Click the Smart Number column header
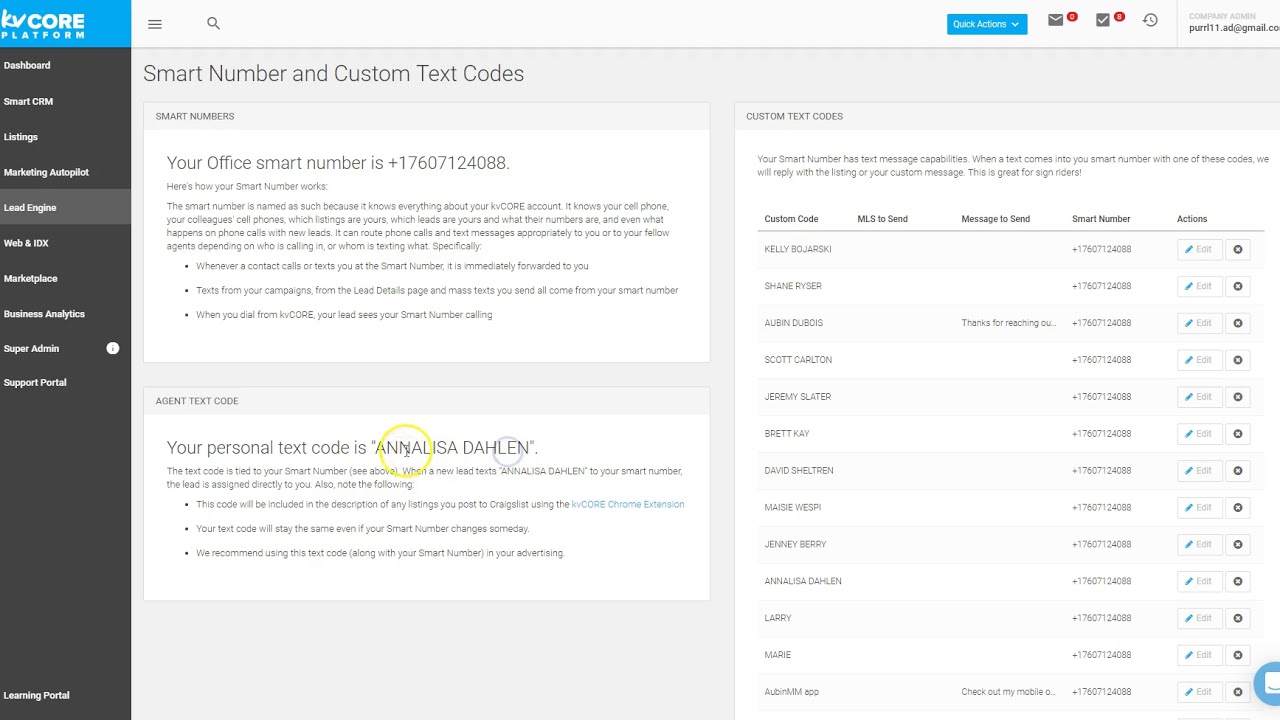Image resolution: width=1280 pixels, height=720 pixels. pyautogui.click(x=1101, y=219)
